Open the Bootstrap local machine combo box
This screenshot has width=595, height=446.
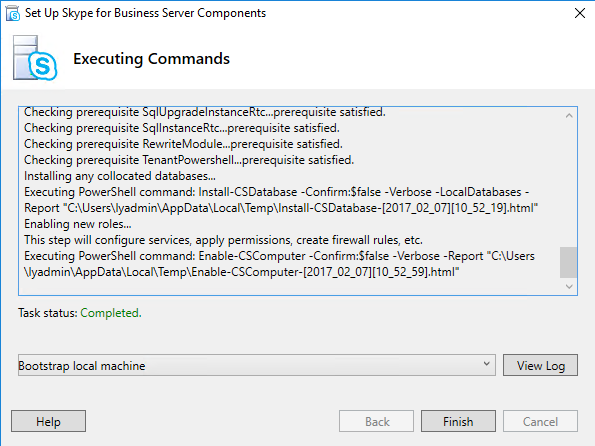pyautogui.click(x=257, y=365)
